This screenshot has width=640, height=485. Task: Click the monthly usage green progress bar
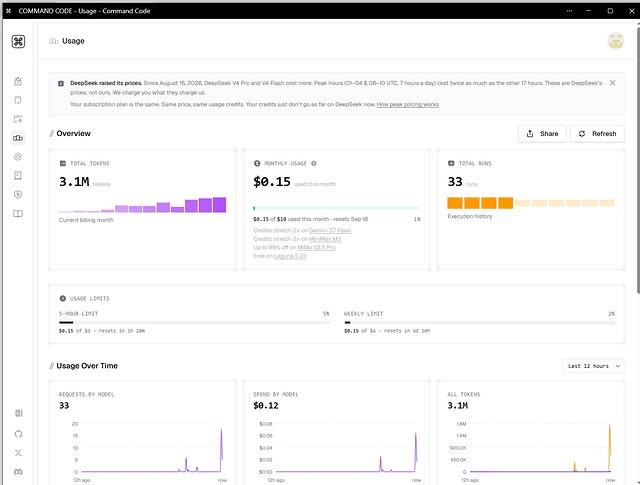pos(336,208)
